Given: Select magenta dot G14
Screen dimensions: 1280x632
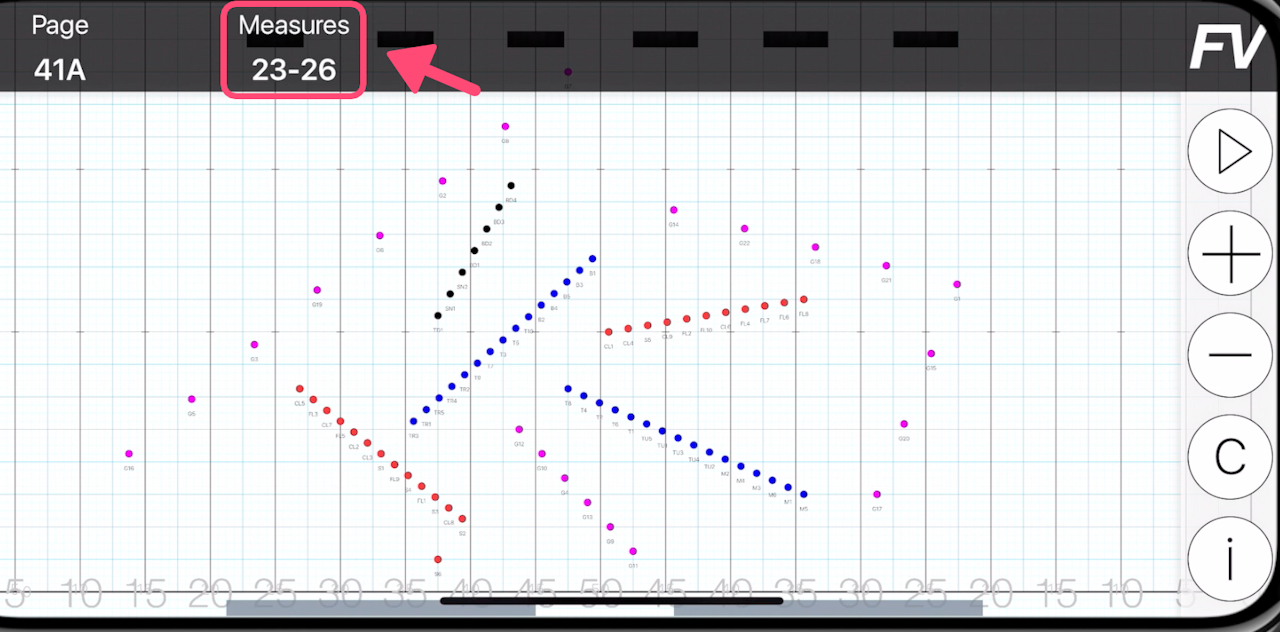Looking at the screenshot, I should [674, 210].
